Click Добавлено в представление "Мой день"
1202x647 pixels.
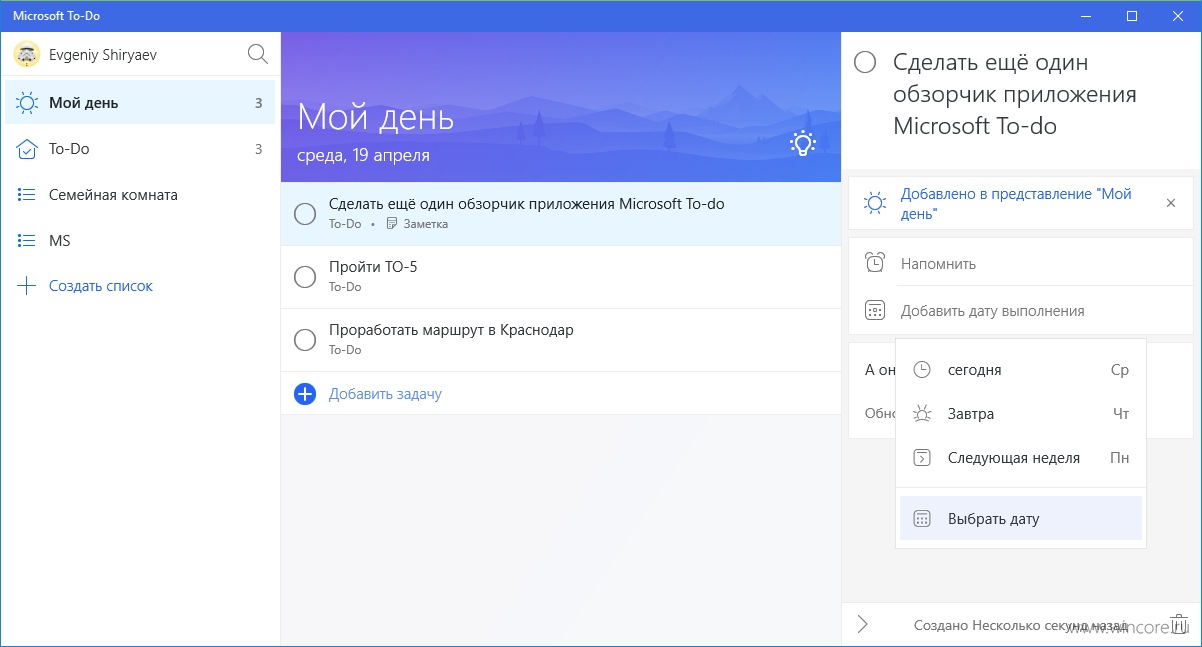click(x=1016, y=204)
